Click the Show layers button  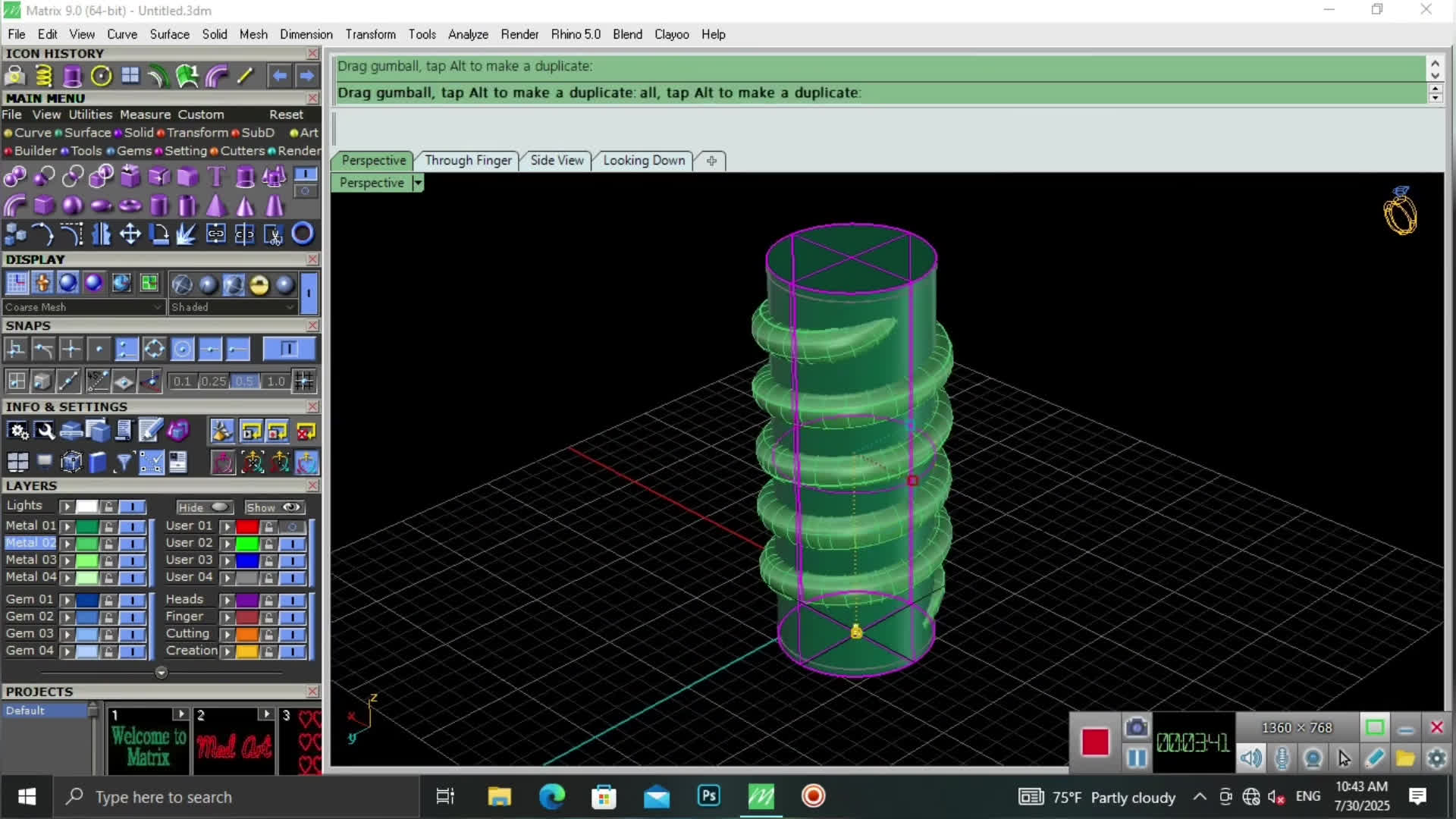[x=274, y=507]
